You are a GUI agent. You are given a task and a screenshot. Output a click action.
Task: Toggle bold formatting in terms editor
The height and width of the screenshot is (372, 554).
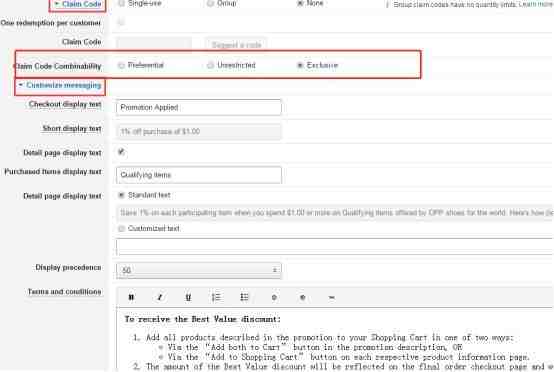131,297
